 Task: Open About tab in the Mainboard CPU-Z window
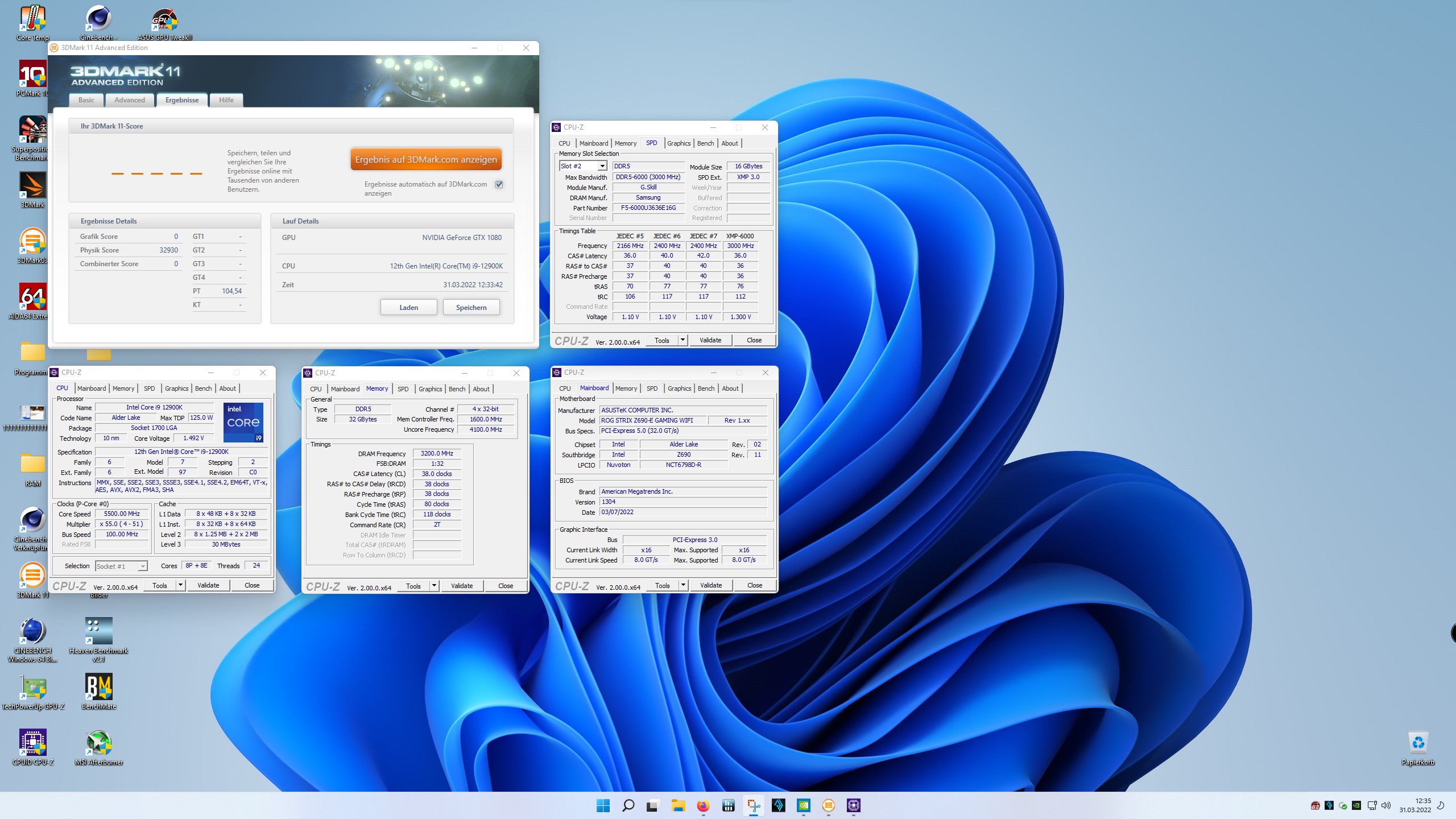(x=730, y=388)
